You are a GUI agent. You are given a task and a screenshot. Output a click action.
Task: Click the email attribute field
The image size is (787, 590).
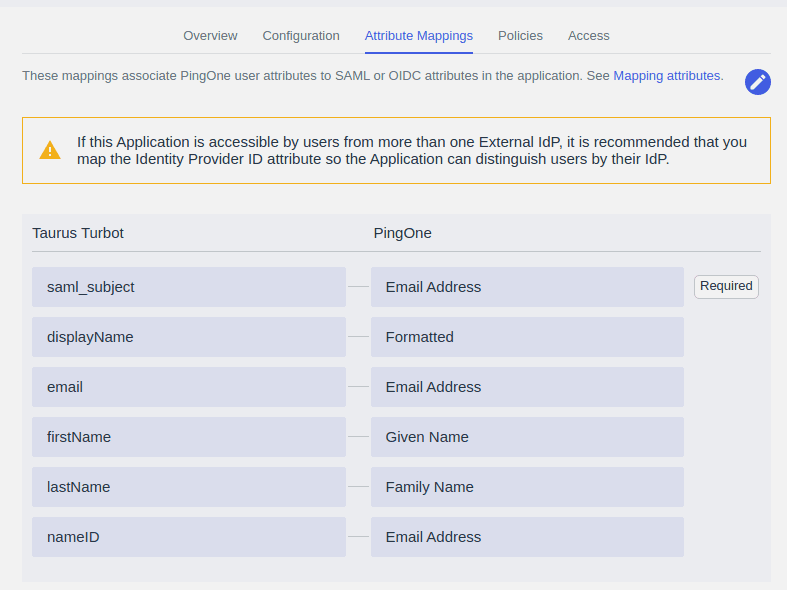coord(189,387)
